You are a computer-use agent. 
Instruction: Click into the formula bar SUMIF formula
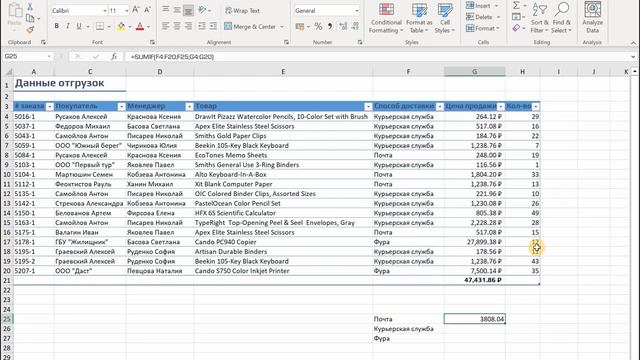pos(172,57)
